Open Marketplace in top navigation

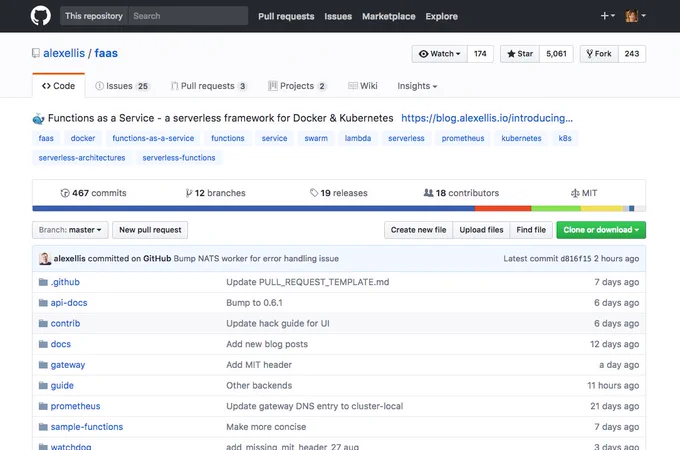(x=389, y=16)
